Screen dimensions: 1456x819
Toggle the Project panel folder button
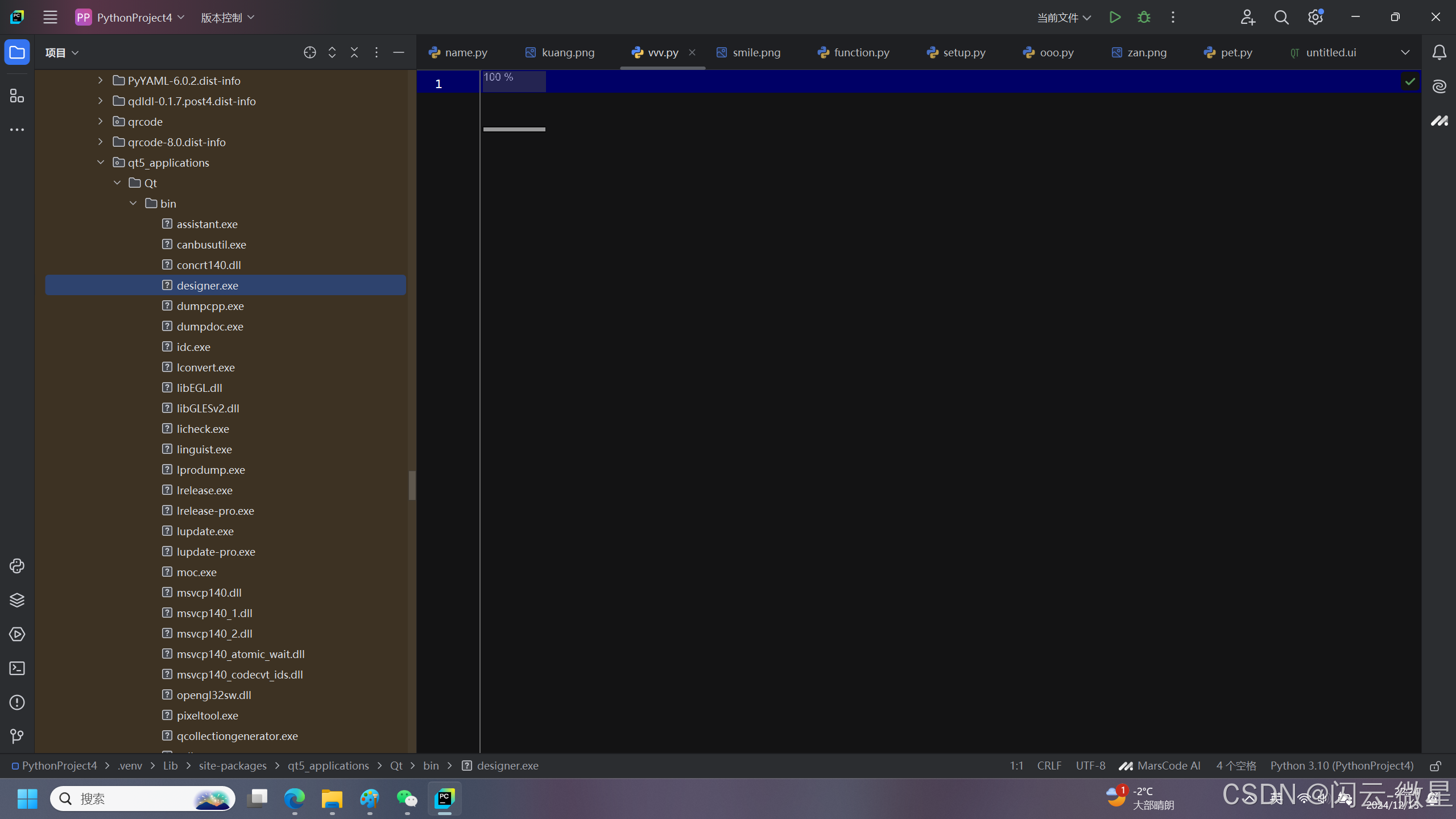coord(17,52)
